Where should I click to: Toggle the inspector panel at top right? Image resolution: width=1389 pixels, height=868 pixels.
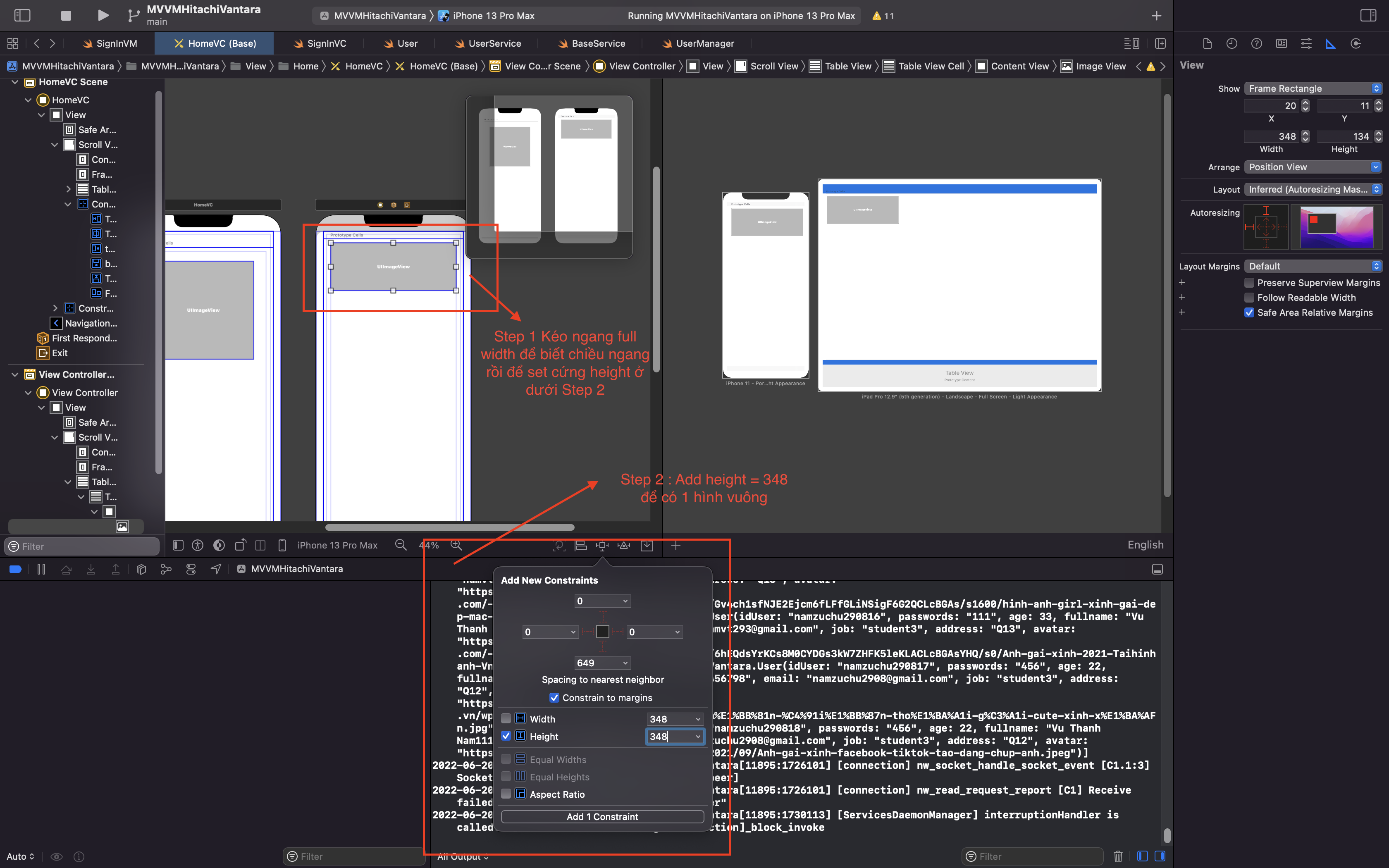pyautogui.click(x=1368, y=16)
